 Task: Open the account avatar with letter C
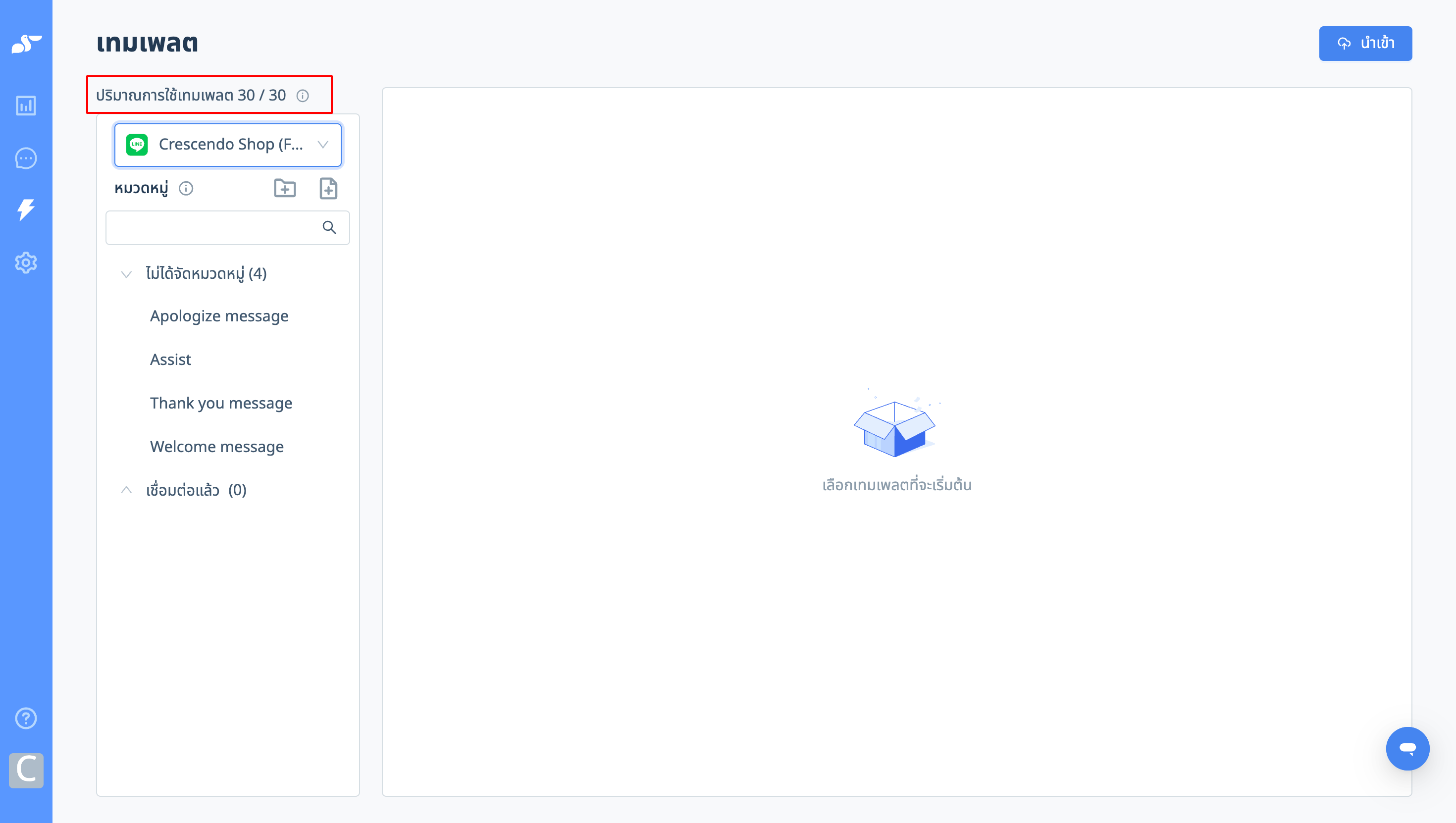(26, 770)
